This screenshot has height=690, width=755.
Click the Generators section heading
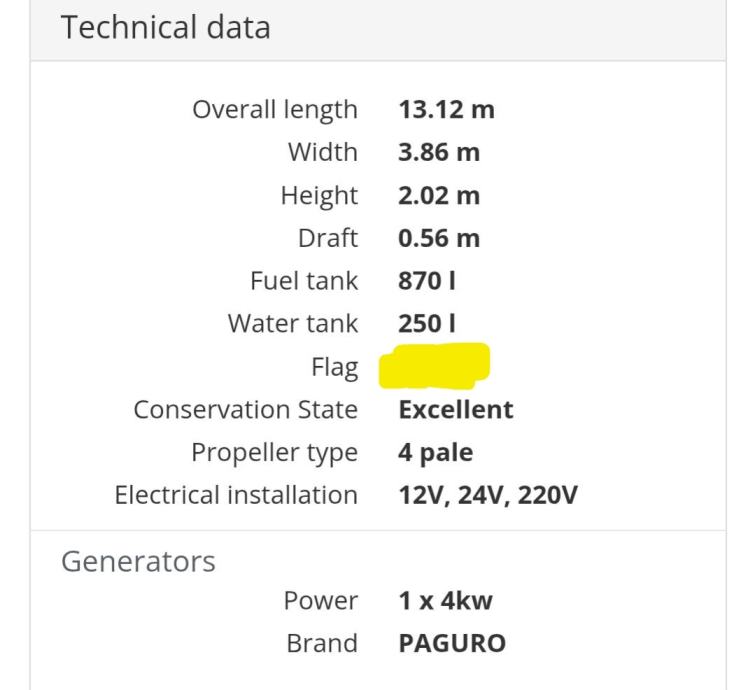tap(139, 561)
